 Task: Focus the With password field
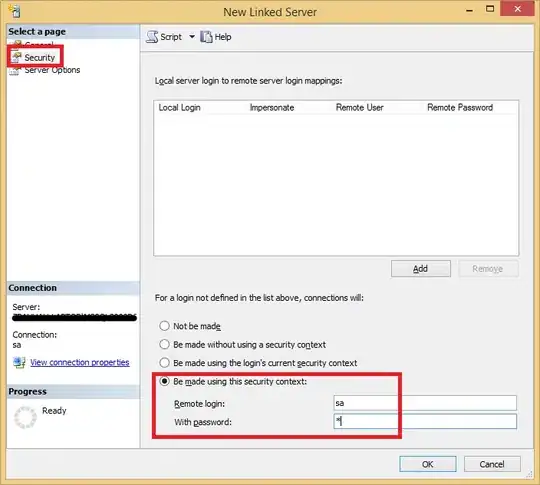coord(425,421)
